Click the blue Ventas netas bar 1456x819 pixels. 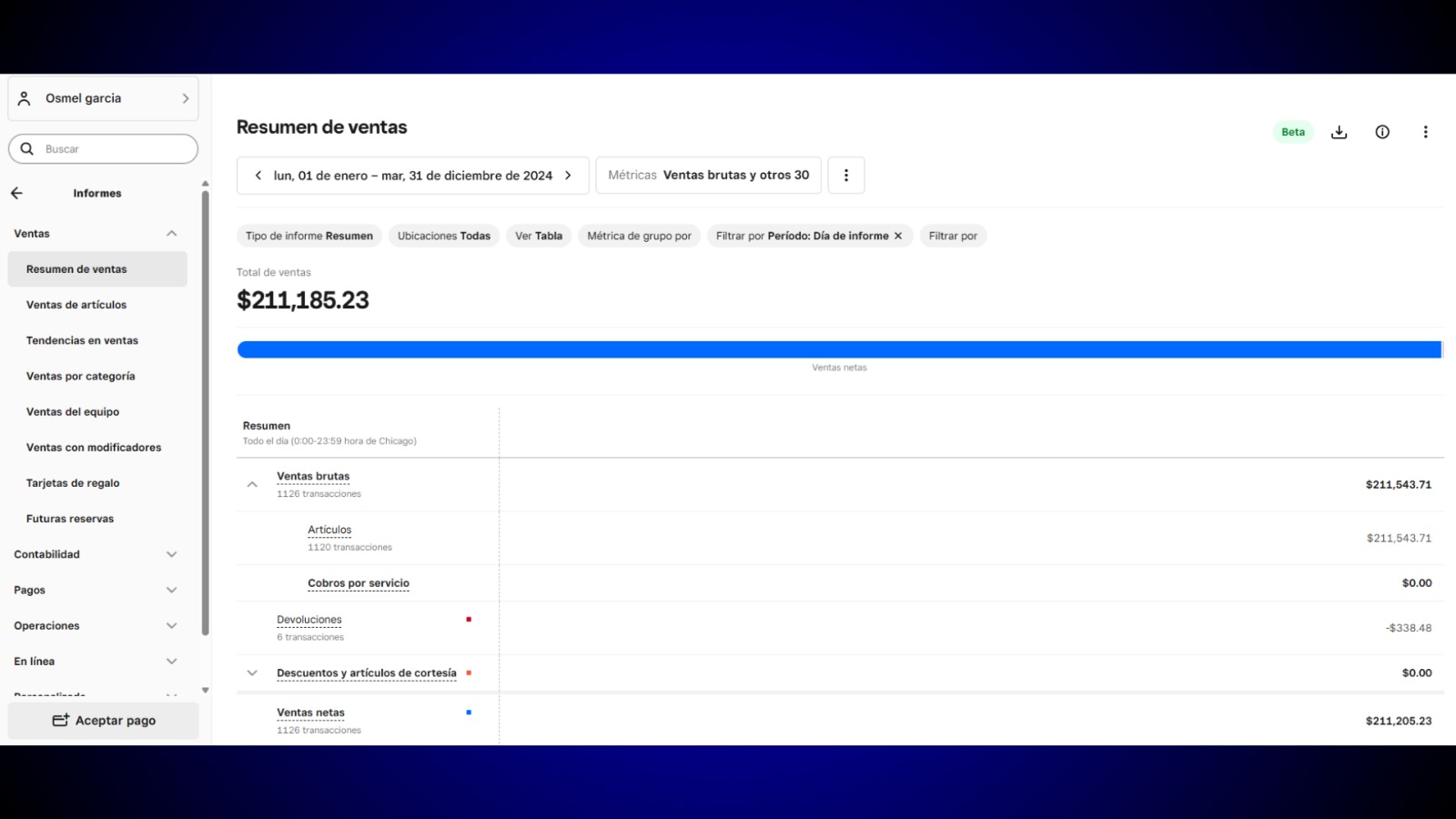[x=839, y=350]
